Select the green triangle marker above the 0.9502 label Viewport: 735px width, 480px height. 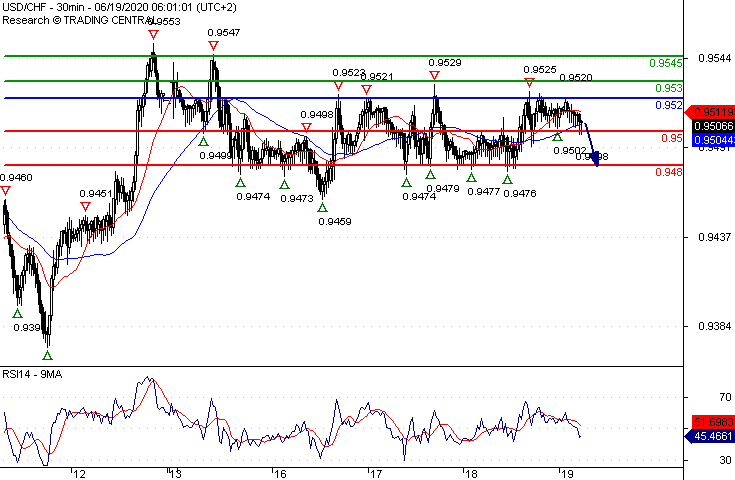(557, 136)
